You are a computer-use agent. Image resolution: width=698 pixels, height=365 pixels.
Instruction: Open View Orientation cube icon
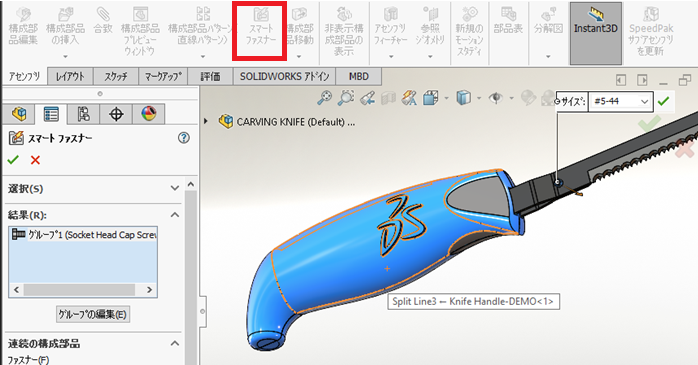tap(430, 97)
